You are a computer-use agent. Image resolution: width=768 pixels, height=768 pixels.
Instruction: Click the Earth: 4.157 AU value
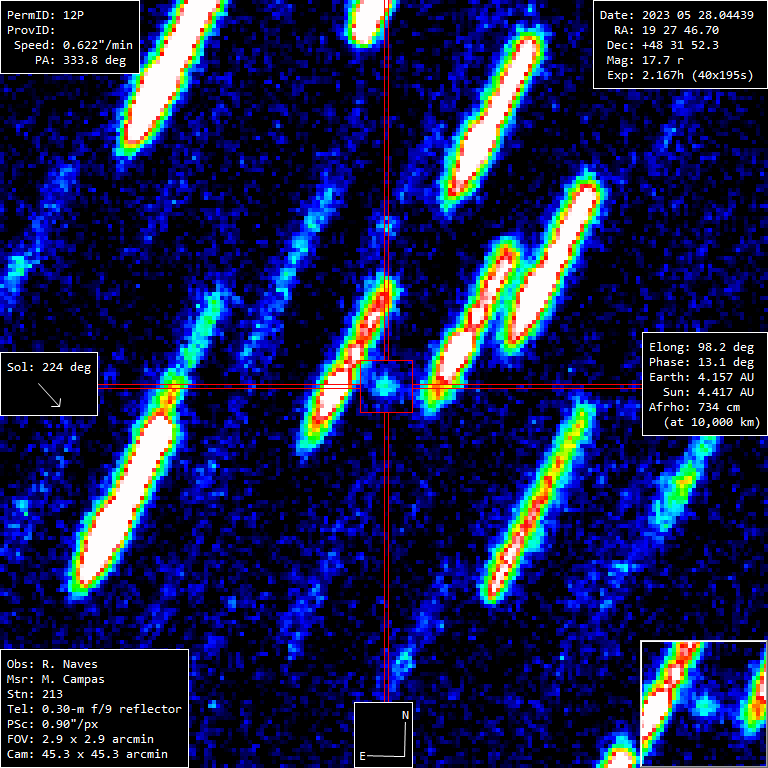click(701, 377)
